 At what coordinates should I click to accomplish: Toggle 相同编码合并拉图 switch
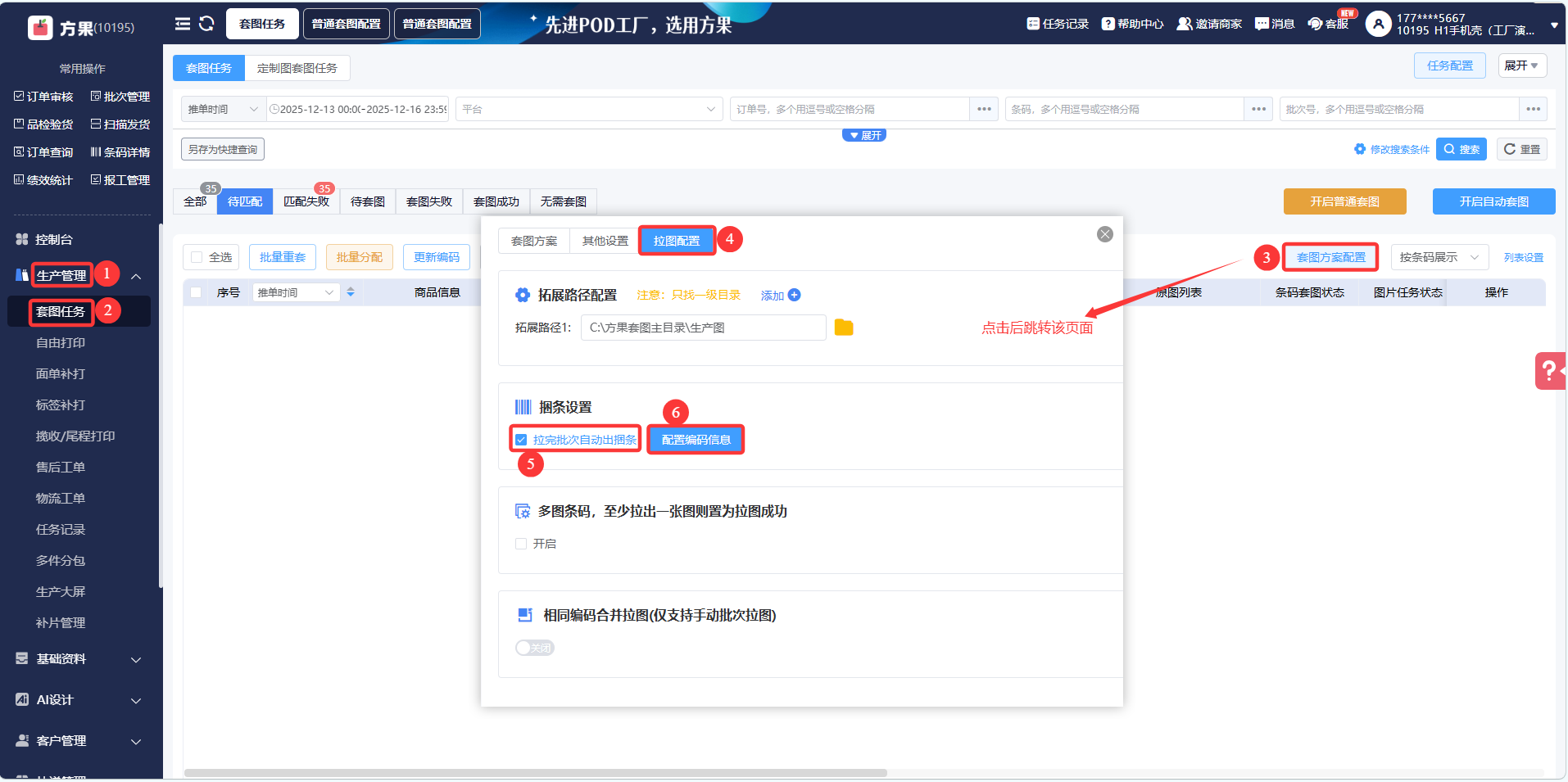point(535,648)
